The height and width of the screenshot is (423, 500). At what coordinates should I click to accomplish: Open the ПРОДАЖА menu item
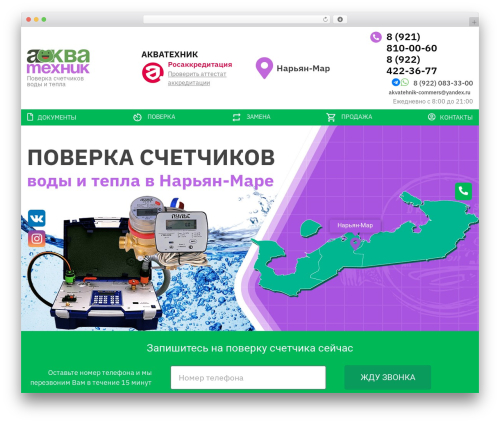tap(356, 117)
